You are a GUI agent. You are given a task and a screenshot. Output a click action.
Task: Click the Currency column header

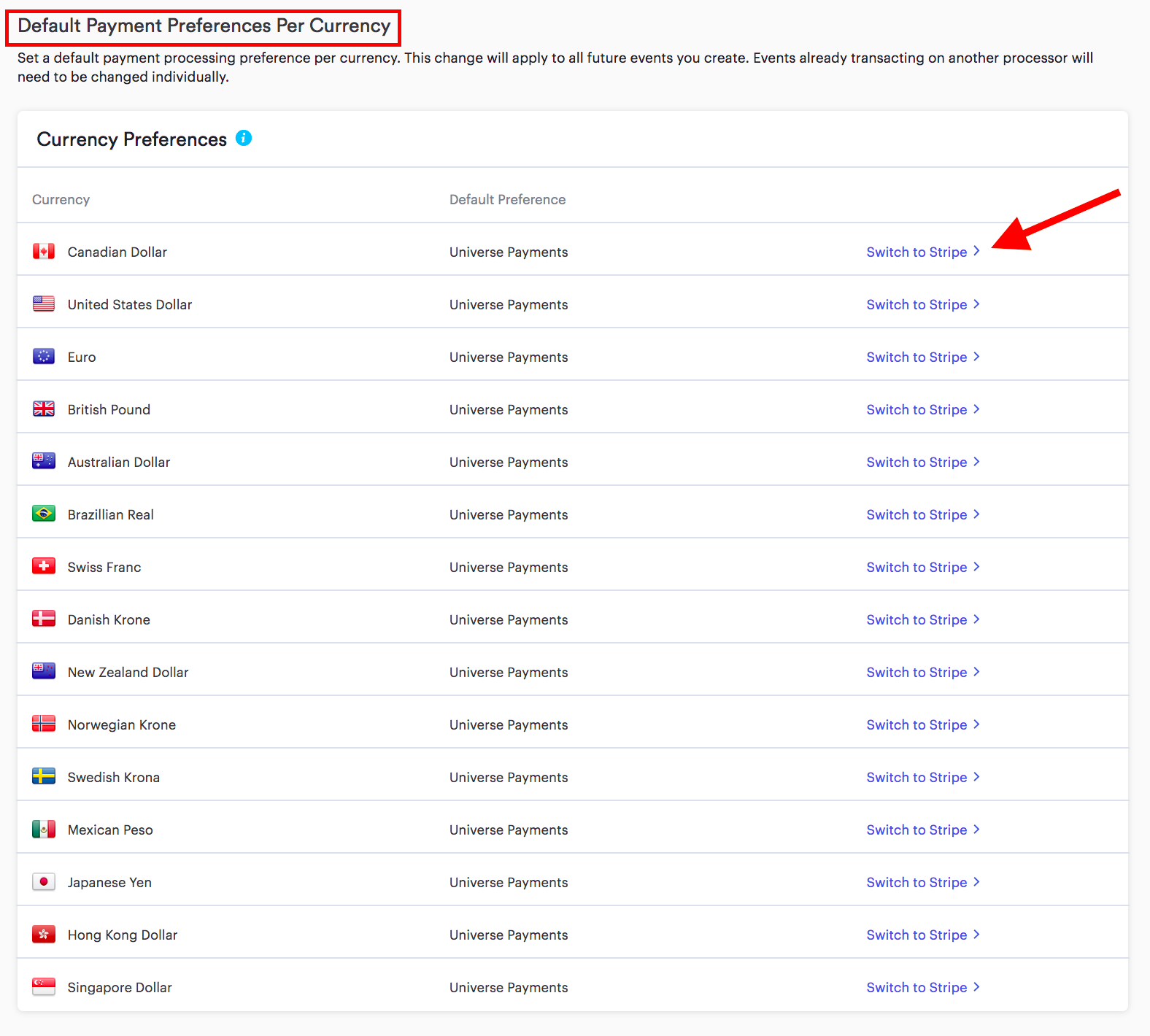point(61,199)
